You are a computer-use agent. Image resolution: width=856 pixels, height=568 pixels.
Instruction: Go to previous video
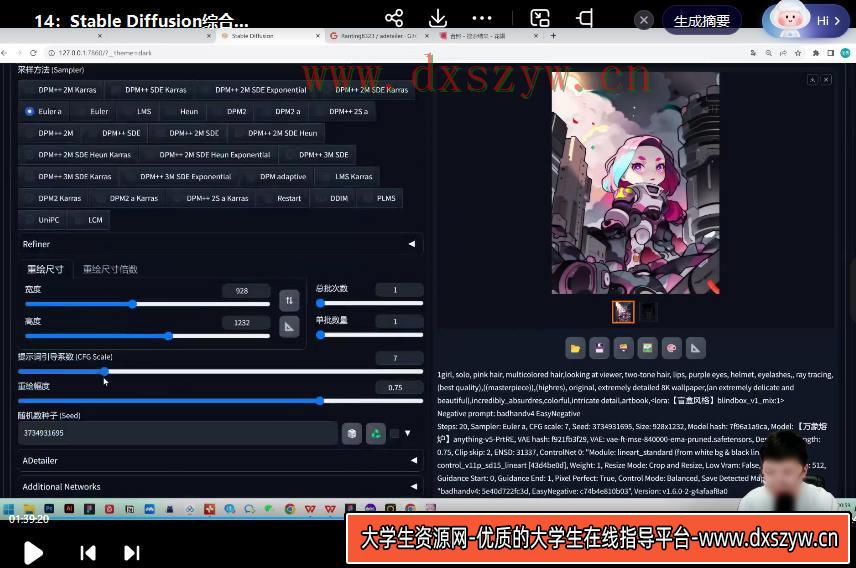point(87,553)
